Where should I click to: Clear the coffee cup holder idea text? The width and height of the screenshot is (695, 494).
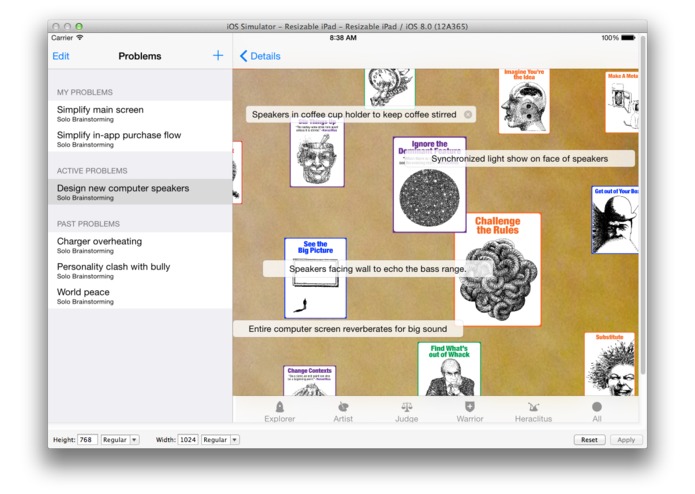pos(468,115)
